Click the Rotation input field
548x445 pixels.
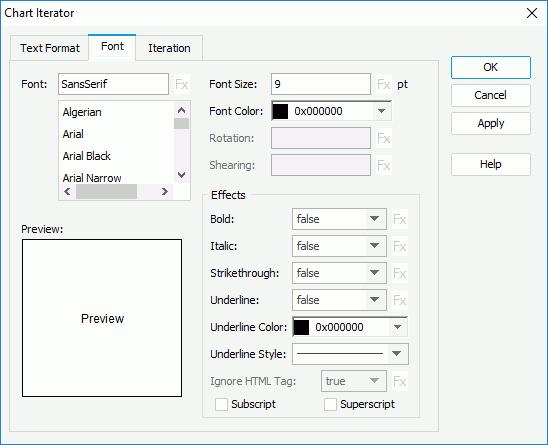321,138
